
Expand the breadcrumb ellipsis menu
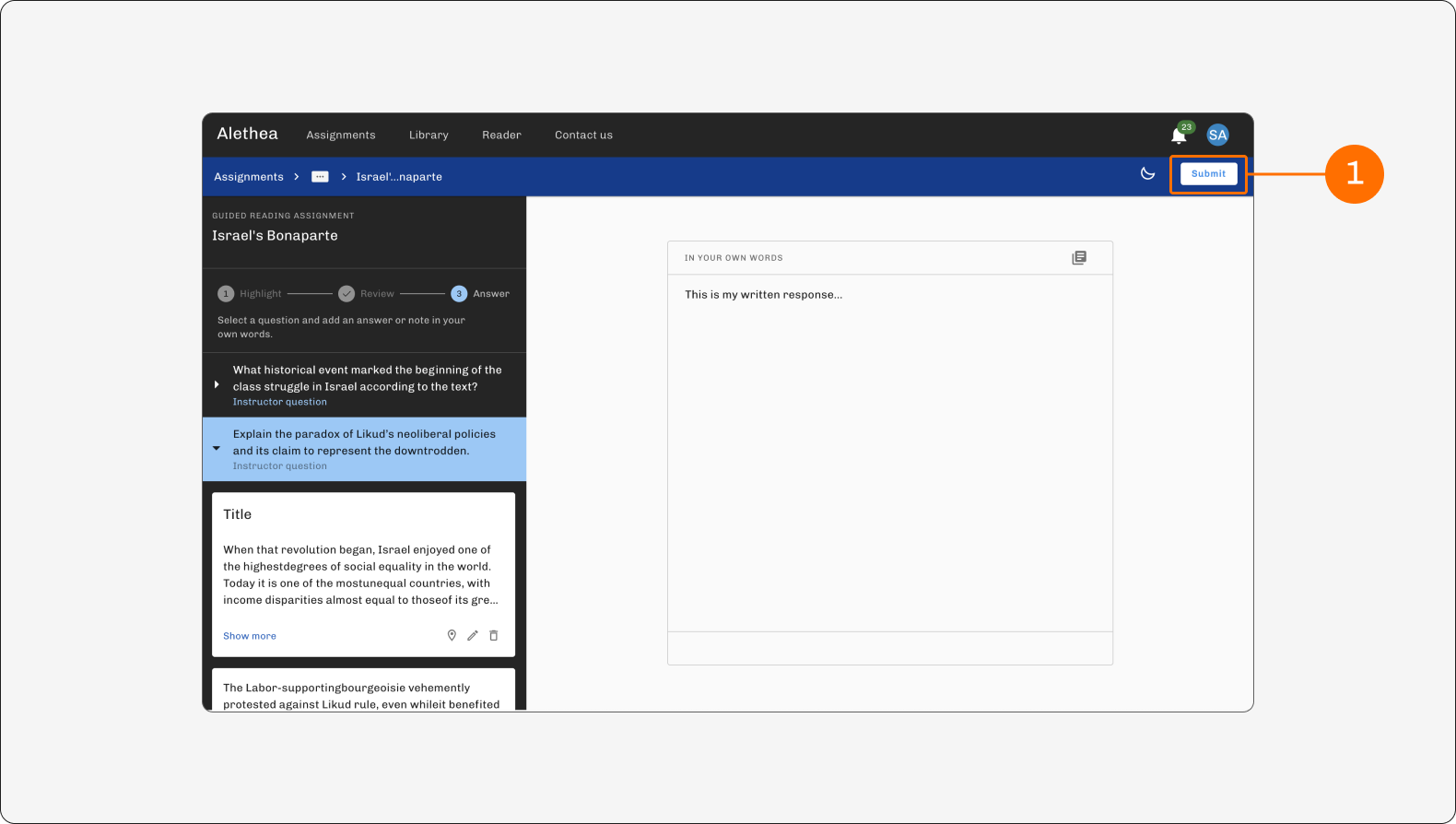320,176
